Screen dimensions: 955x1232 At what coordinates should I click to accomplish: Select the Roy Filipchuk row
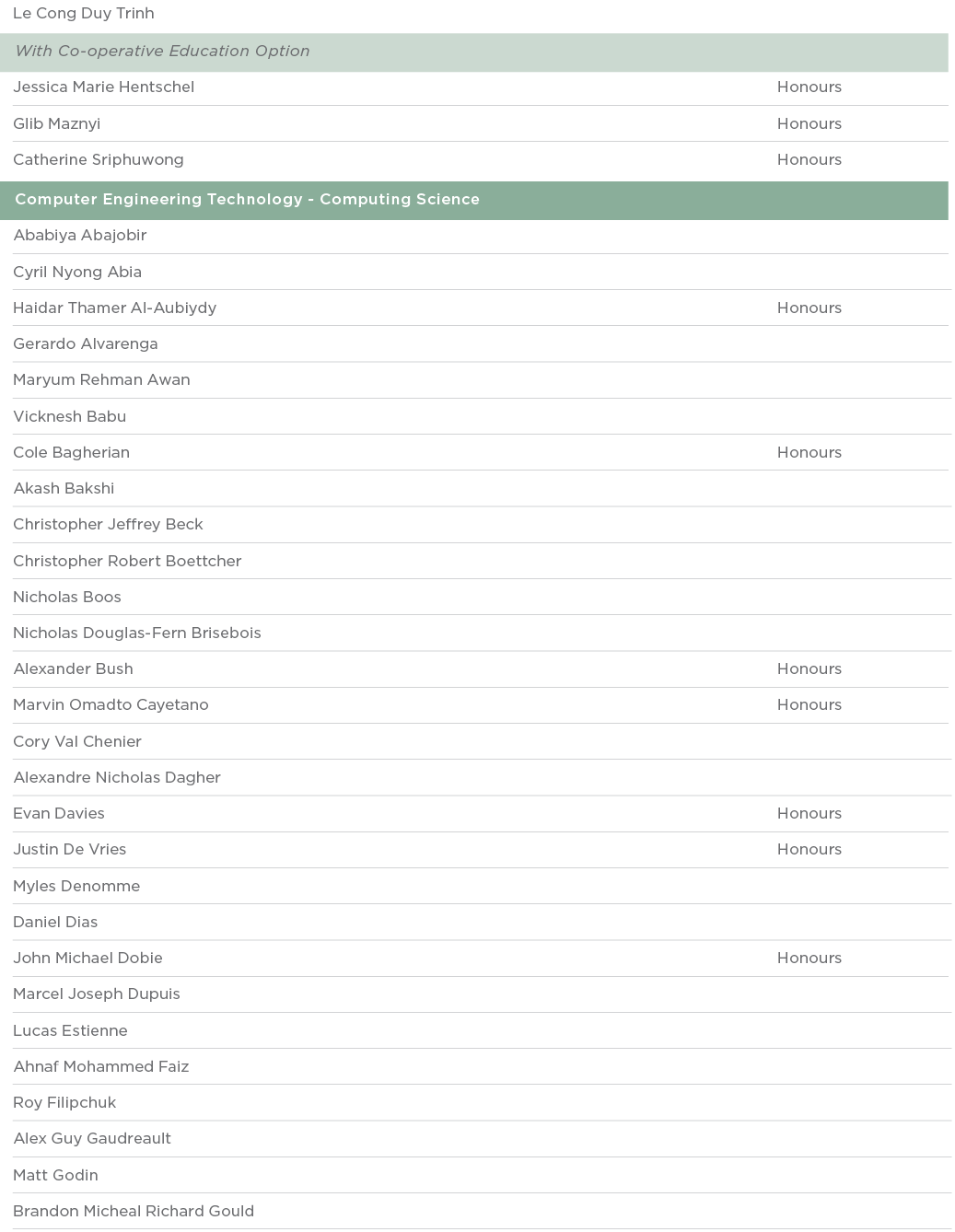[x=64, y=1103]
